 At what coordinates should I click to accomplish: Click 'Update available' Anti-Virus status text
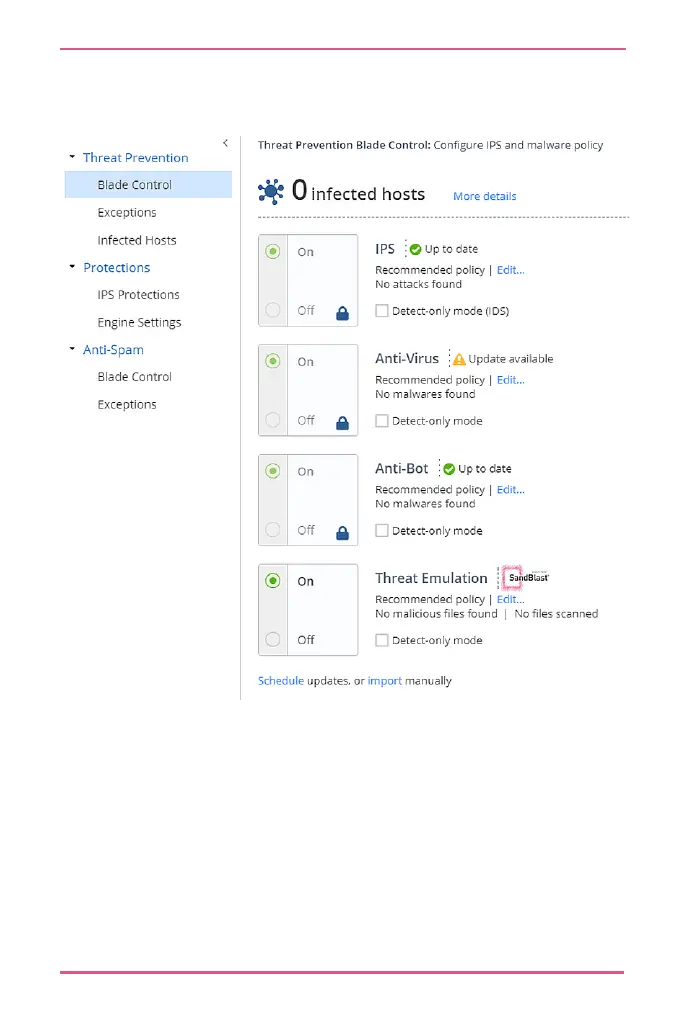point(511,359)
